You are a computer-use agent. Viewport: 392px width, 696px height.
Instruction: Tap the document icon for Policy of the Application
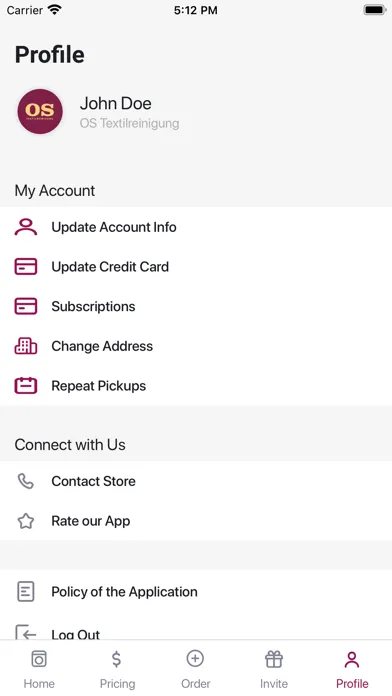[x=26, y=592]
